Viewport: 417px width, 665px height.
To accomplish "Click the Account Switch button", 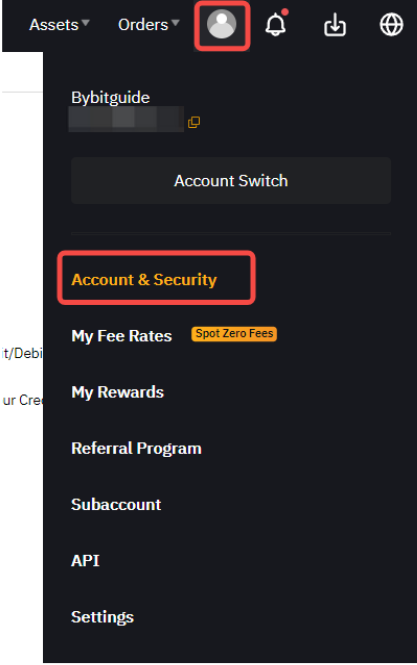I will pos(231,181).
